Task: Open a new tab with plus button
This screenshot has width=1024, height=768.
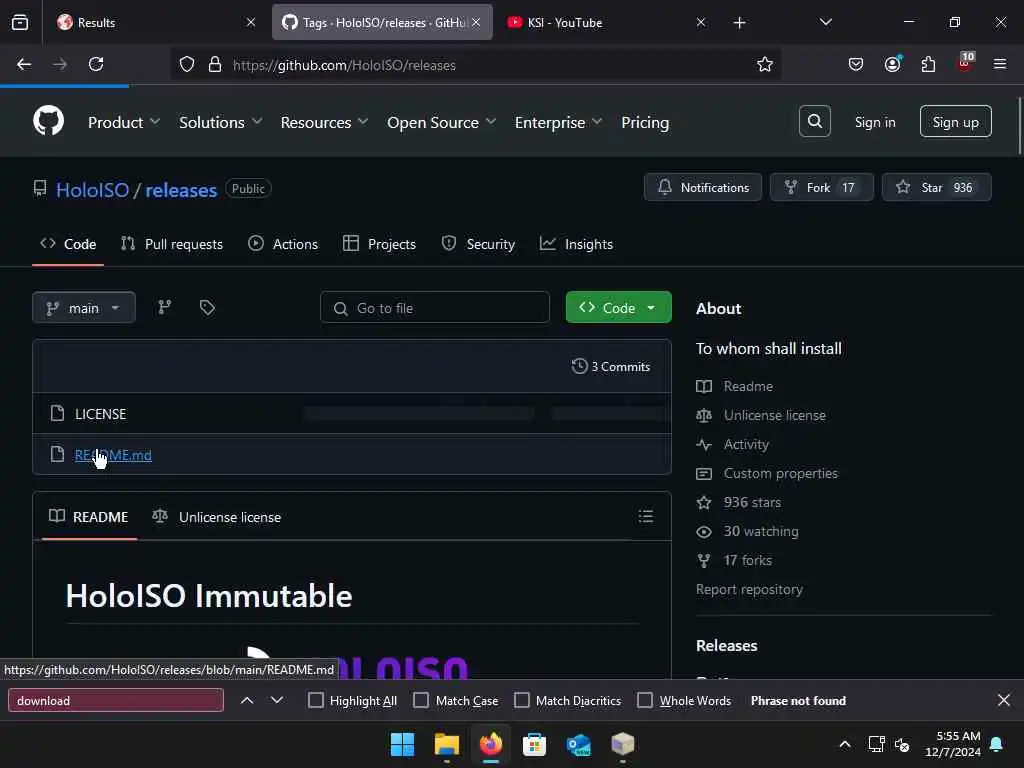Action: tap(739, 23)
